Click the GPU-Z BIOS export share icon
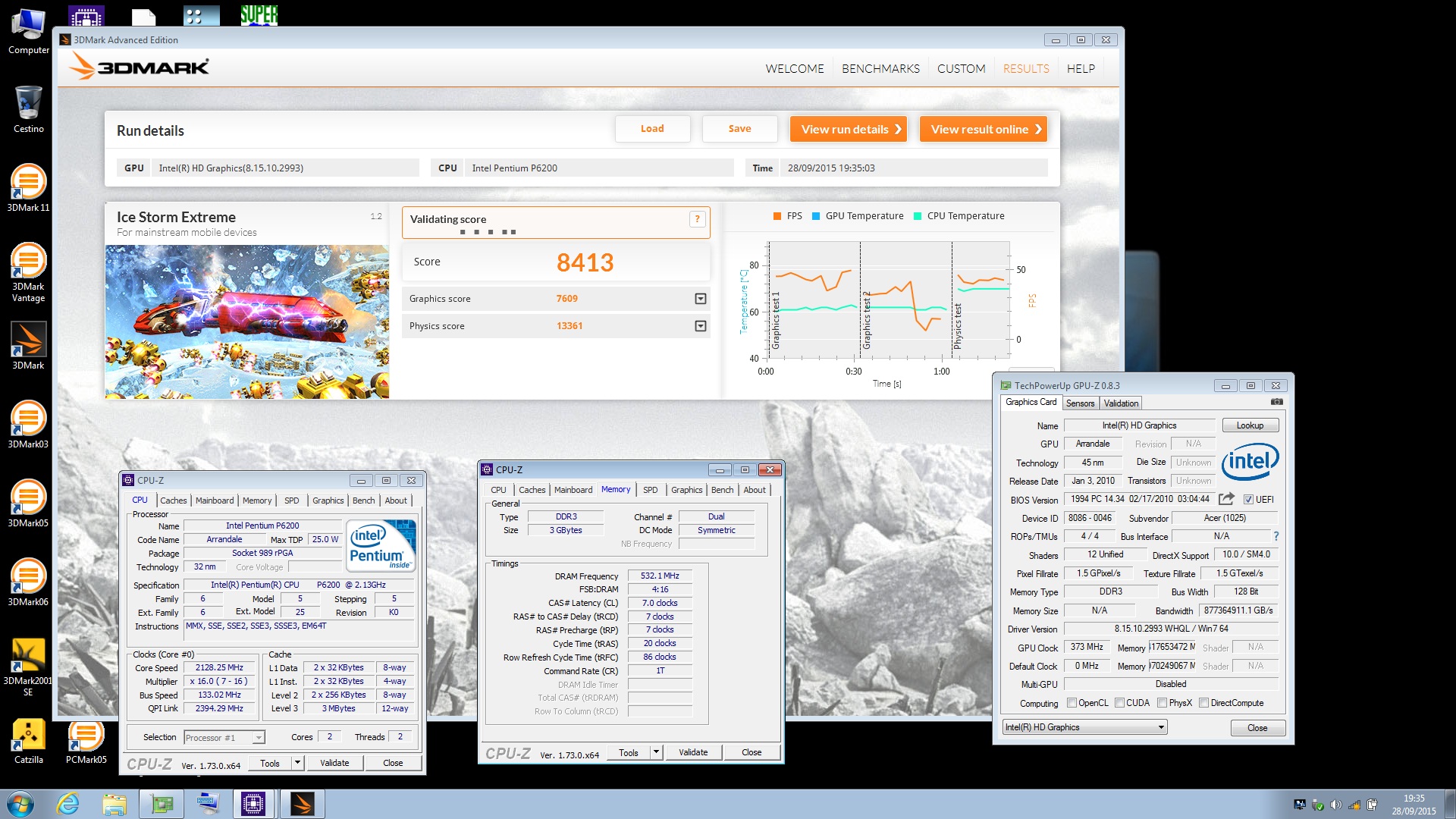The width and height of the screenshot is (1456, 819). click(x=1226, y=499)
